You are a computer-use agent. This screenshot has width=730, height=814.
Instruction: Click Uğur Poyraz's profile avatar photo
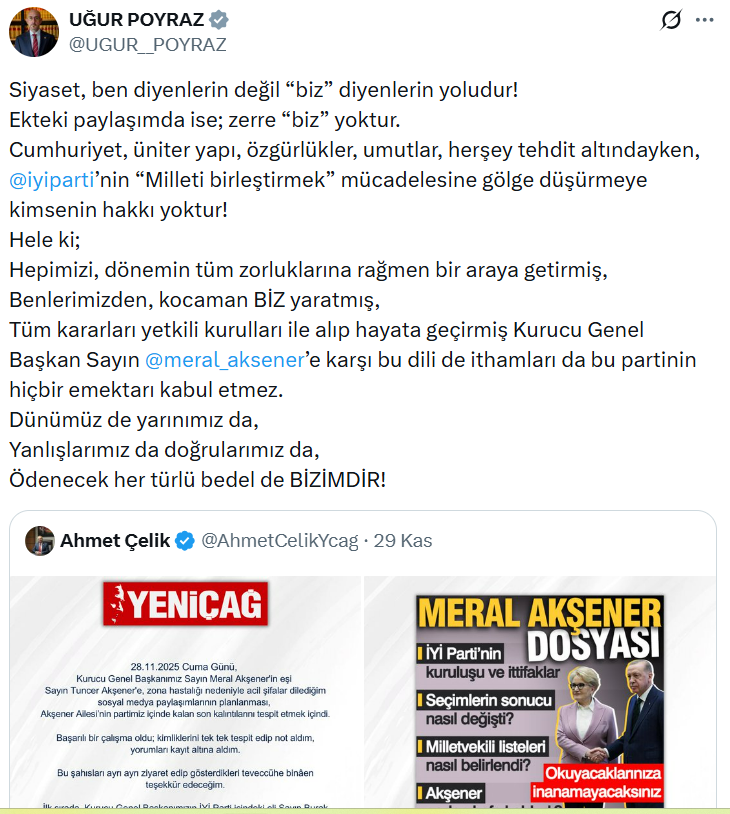(34, 32)
